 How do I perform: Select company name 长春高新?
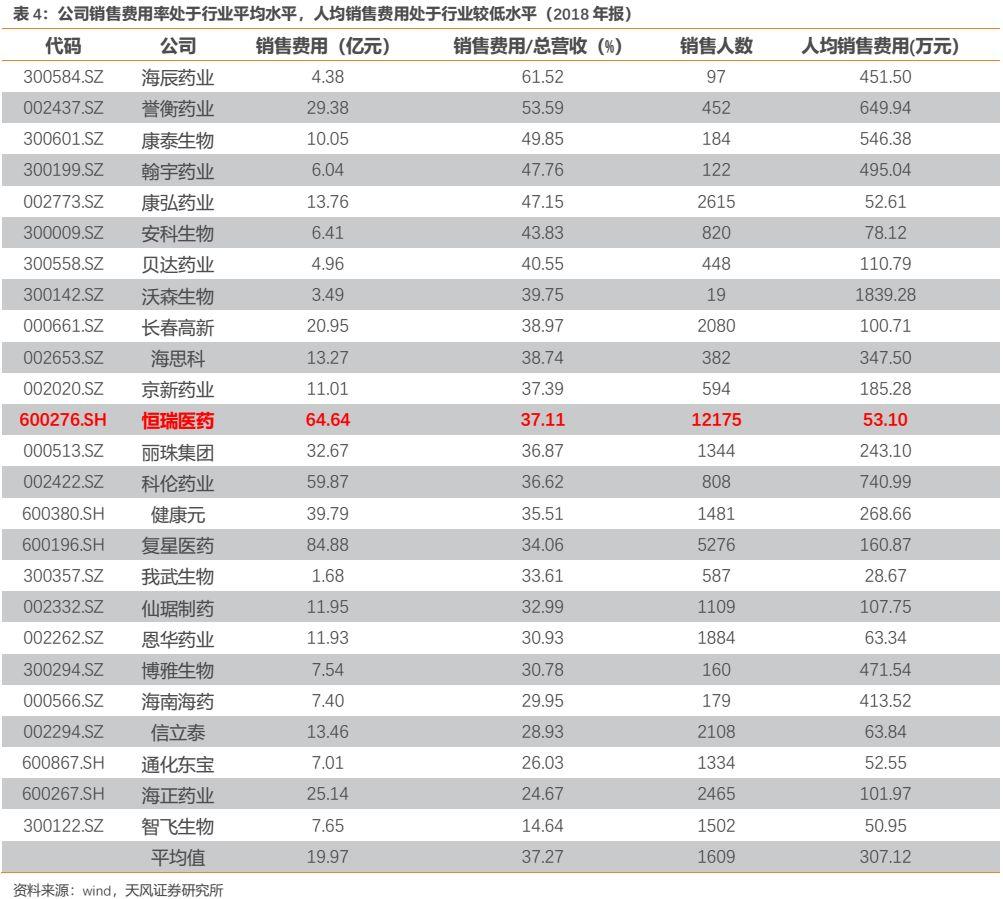point(178,327)
